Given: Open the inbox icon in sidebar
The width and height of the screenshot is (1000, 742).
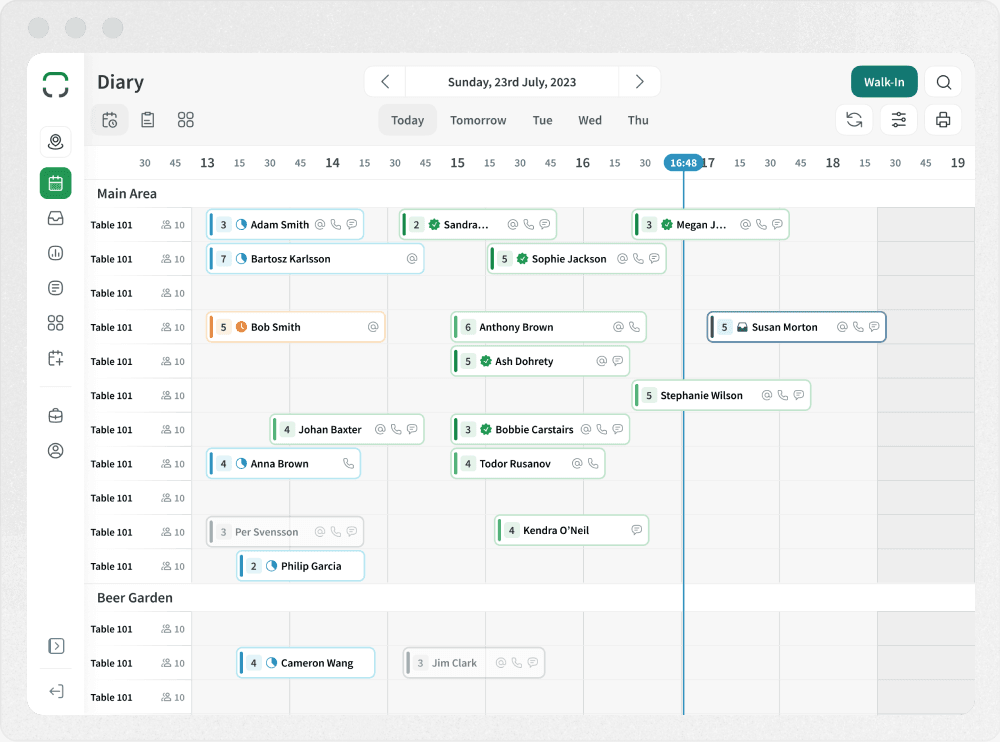Looking at the screenshot, I should pos(56,218).
